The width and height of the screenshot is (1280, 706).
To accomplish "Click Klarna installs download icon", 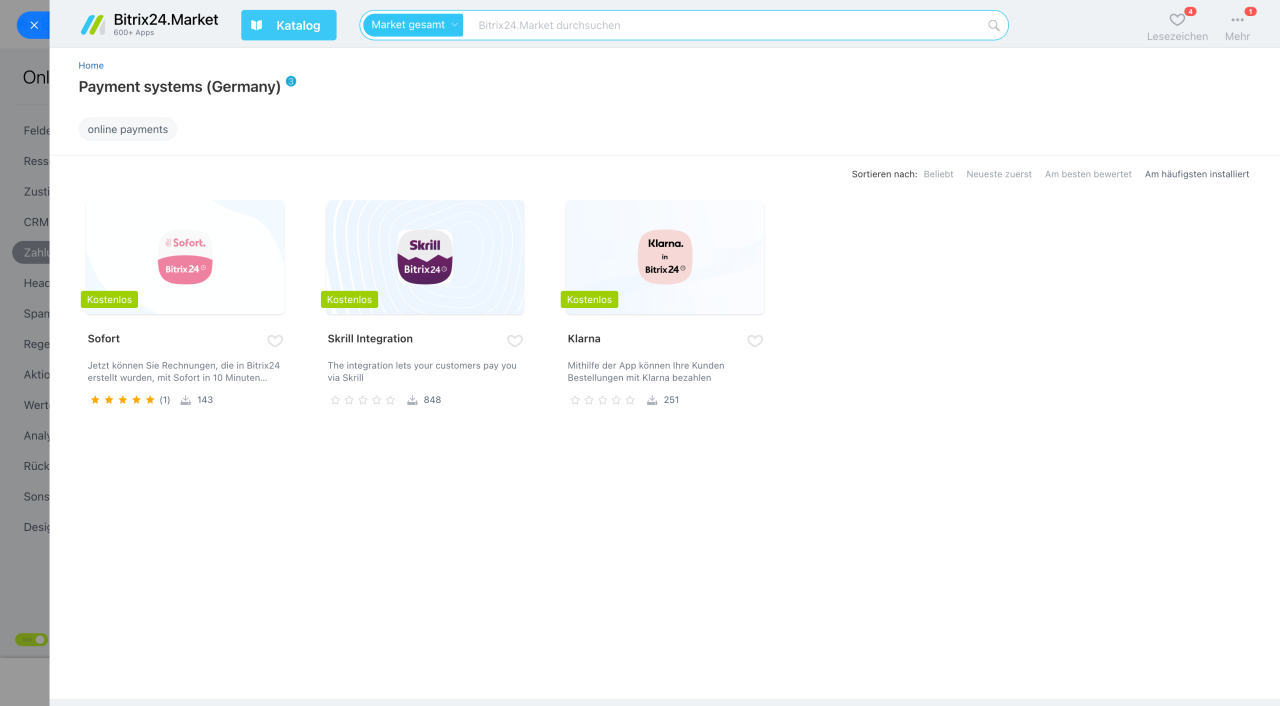I will point(653,400).
